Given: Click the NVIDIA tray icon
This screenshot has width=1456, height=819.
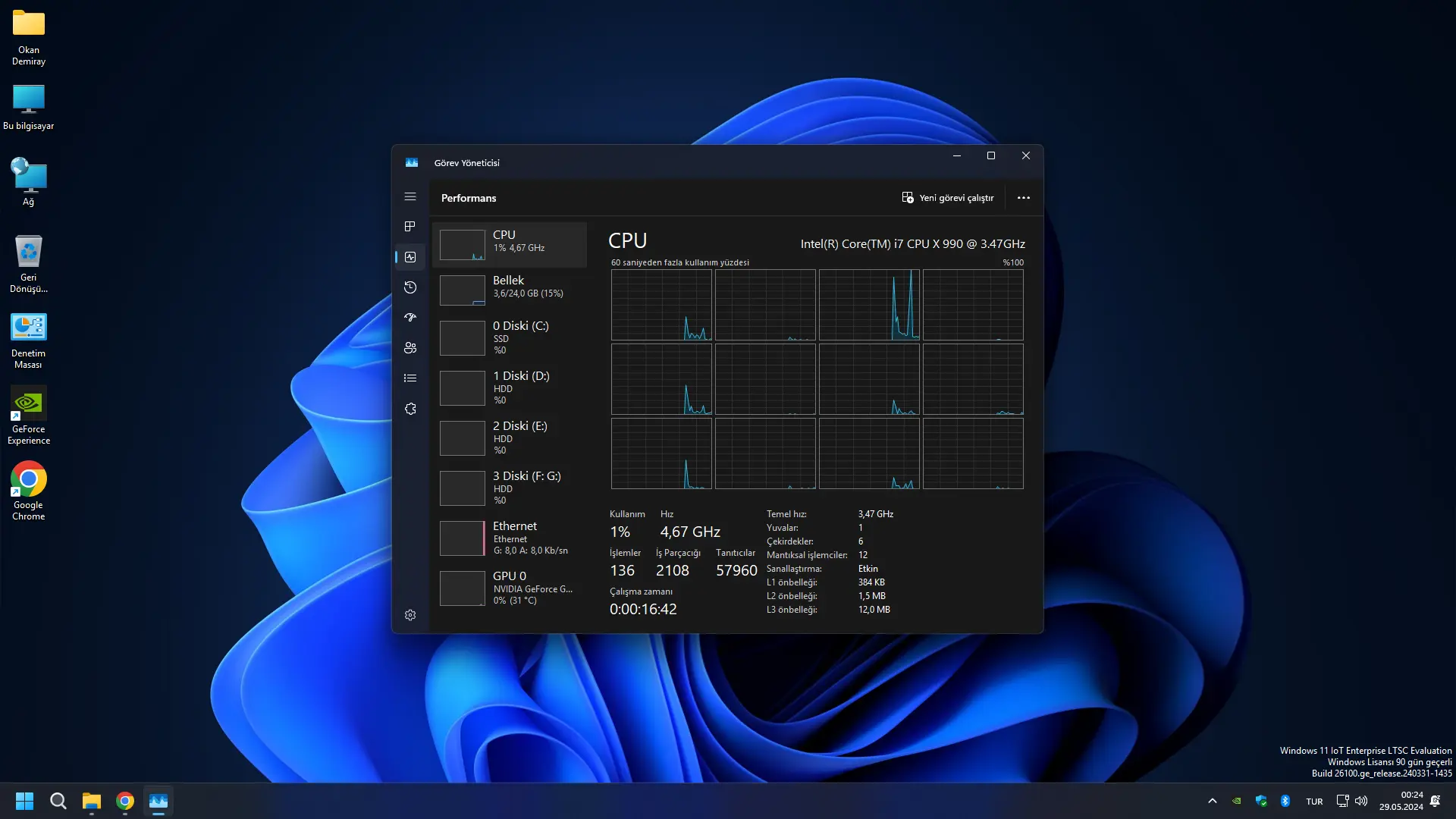Looking at the screenshot, I should tap(1237, 801).
